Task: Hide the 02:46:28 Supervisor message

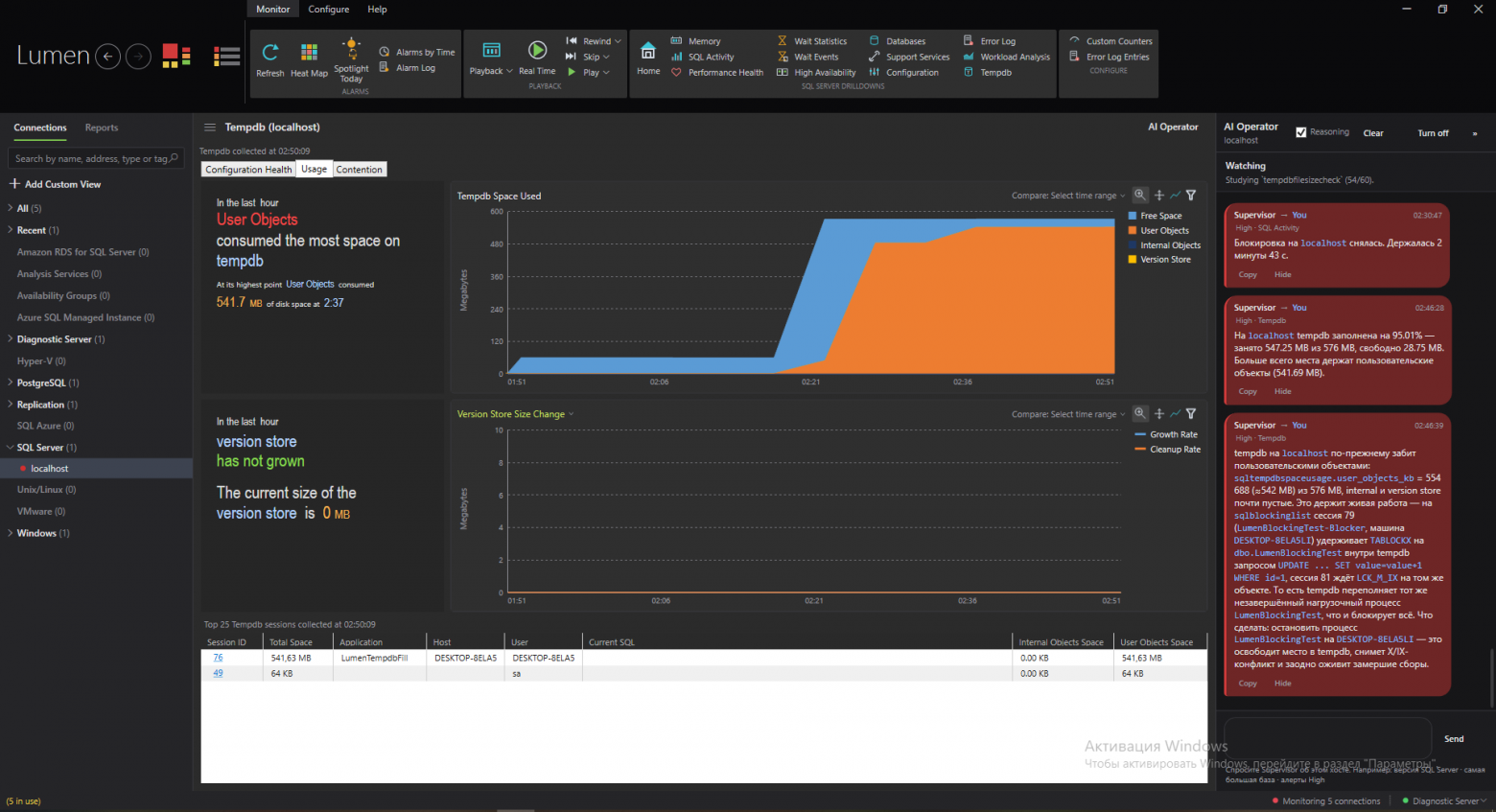Action: 1282,391
